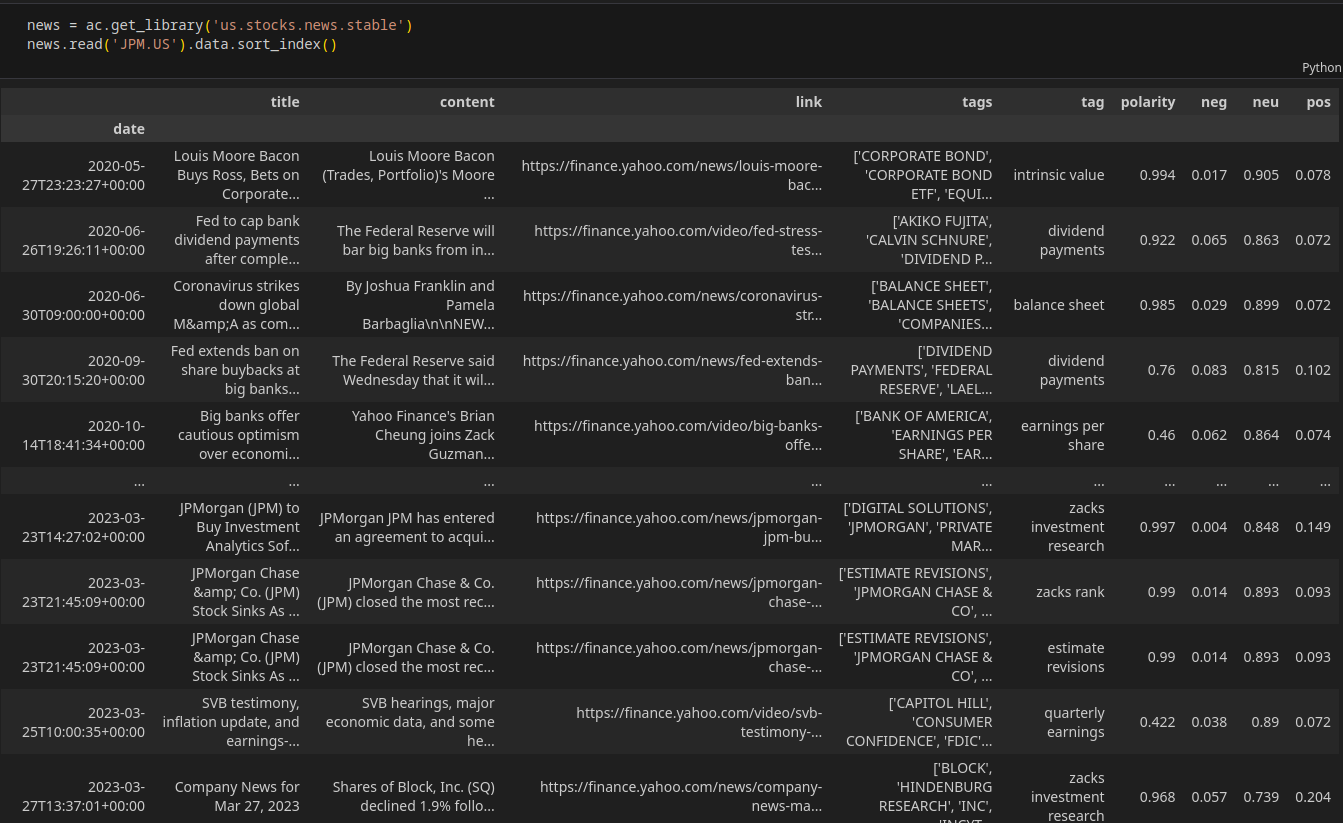
Task: Click the tag column header
Action: coord(1093,102)
